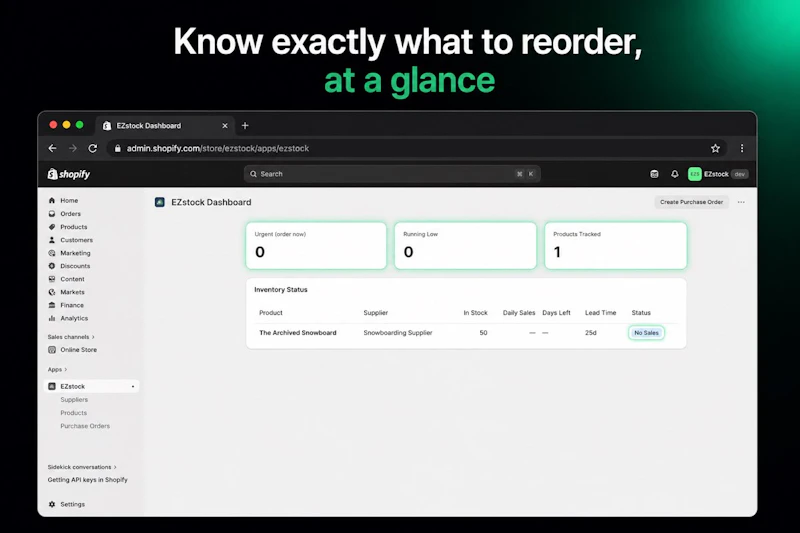Expand Sidekick conversations
The image size is (800, 533).
[x=82, y=467]
